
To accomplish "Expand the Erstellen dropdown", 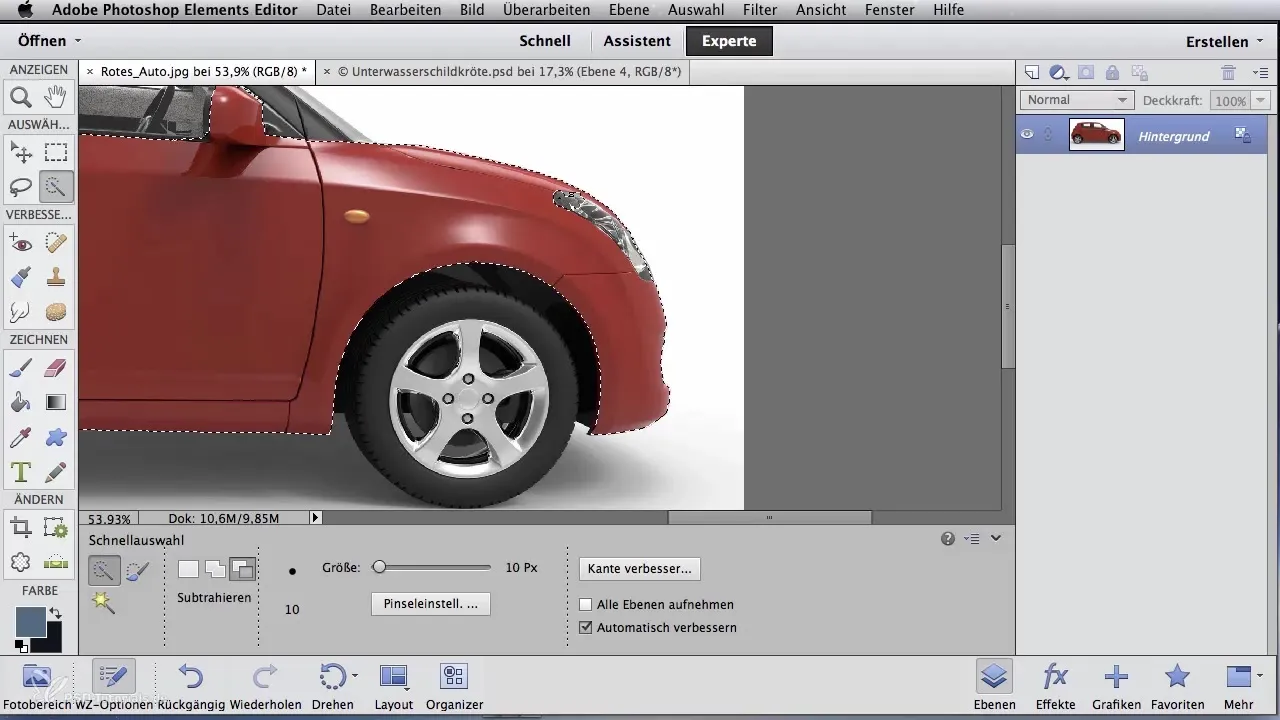I will point(1225,42).
